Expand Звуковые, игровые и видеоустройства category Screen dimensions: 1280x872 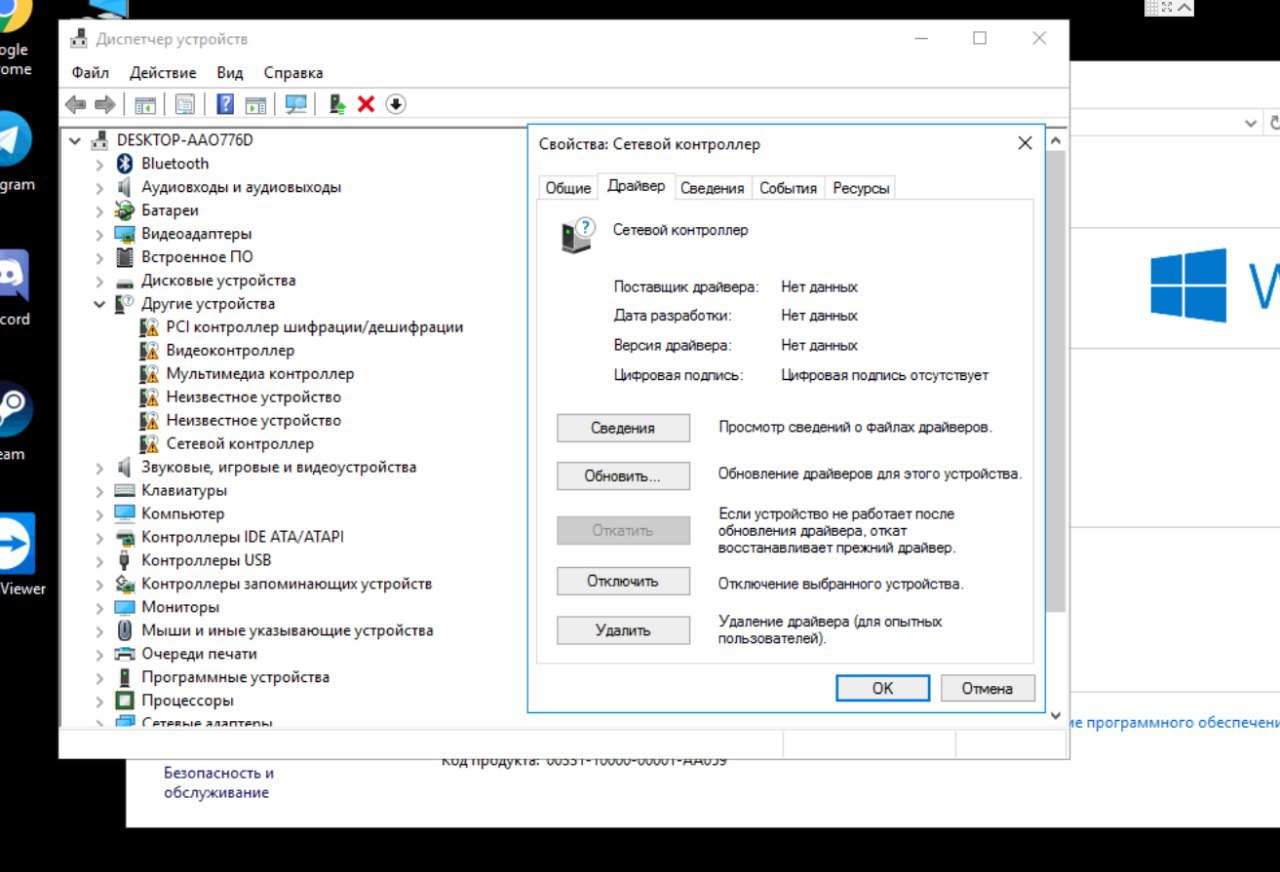pos(99,467)
